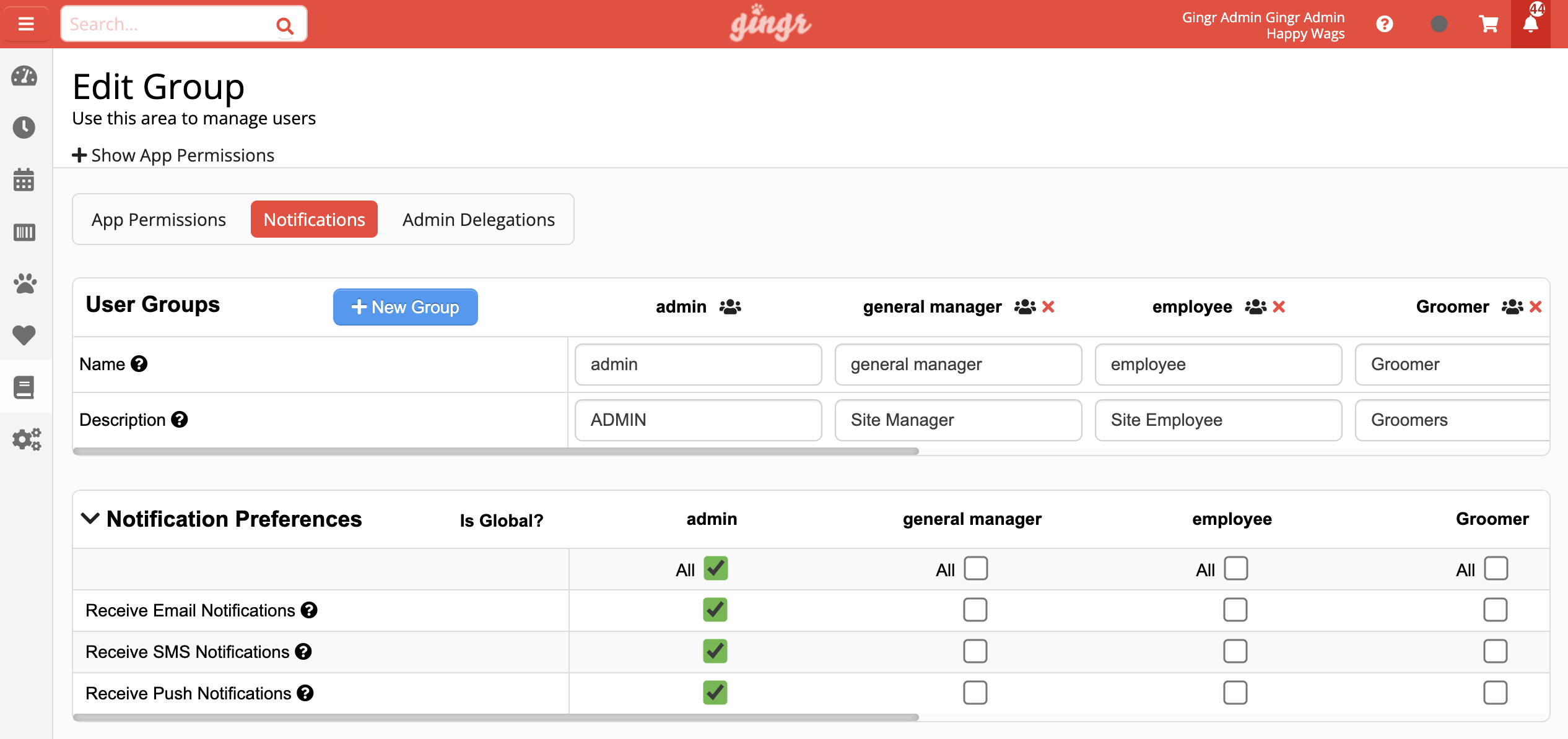Check All for general manager
Viewport: 1568px width, 739px height.
tap(976, 569)
